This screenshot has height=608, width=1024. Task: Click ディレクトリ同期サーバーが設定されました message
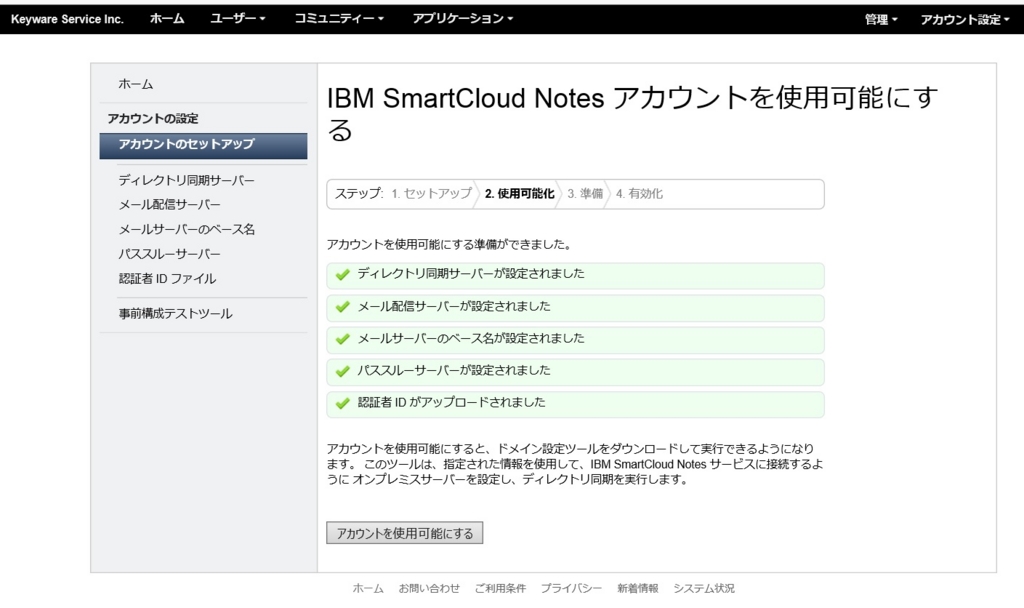pos(471,274)
